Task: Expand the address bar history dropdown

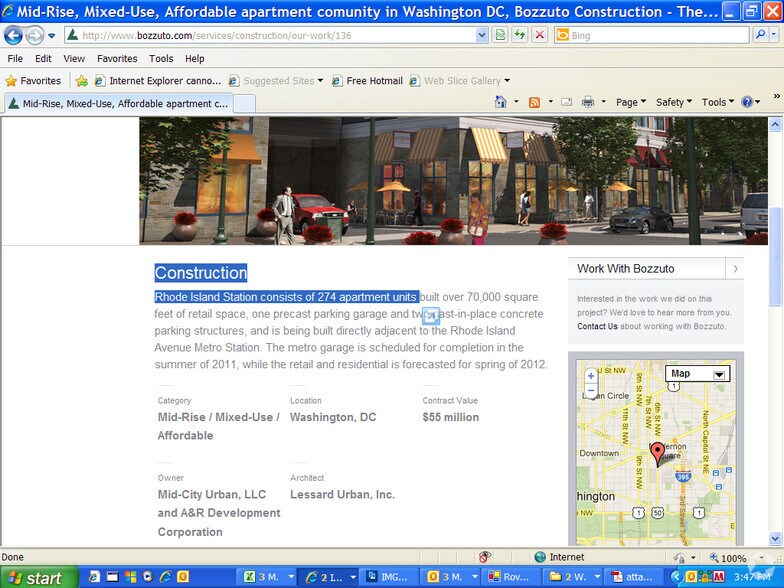Action: click(x=482, y=36)
